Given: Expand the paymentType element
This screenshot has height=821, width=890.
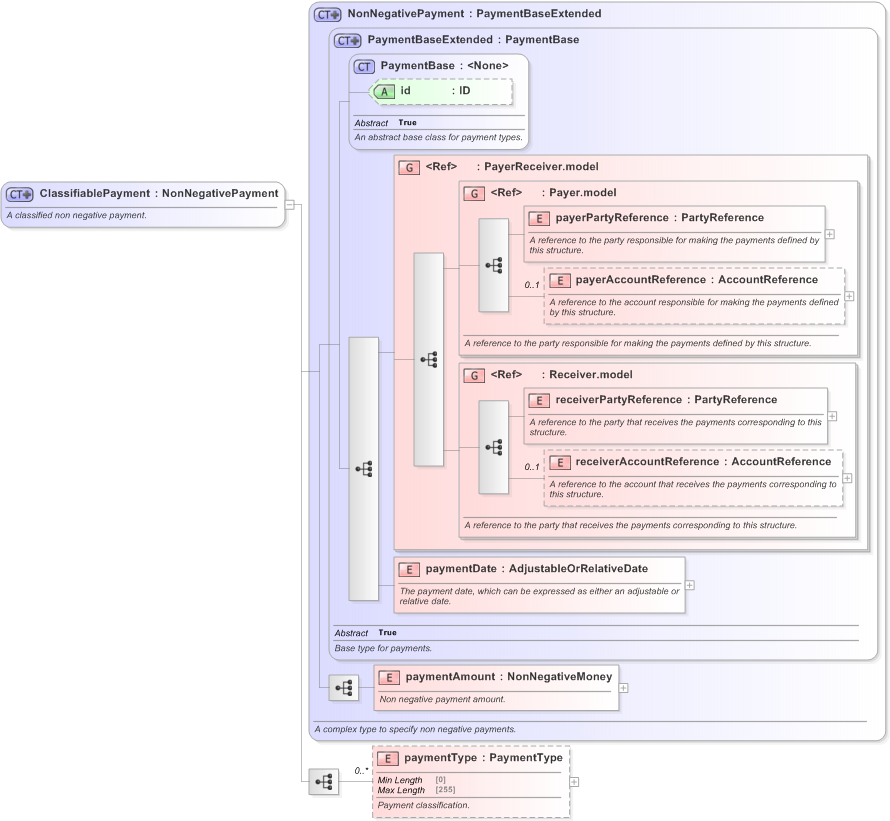Looking at the screenshot, I should pyautogui.click(x=574, y=782).
